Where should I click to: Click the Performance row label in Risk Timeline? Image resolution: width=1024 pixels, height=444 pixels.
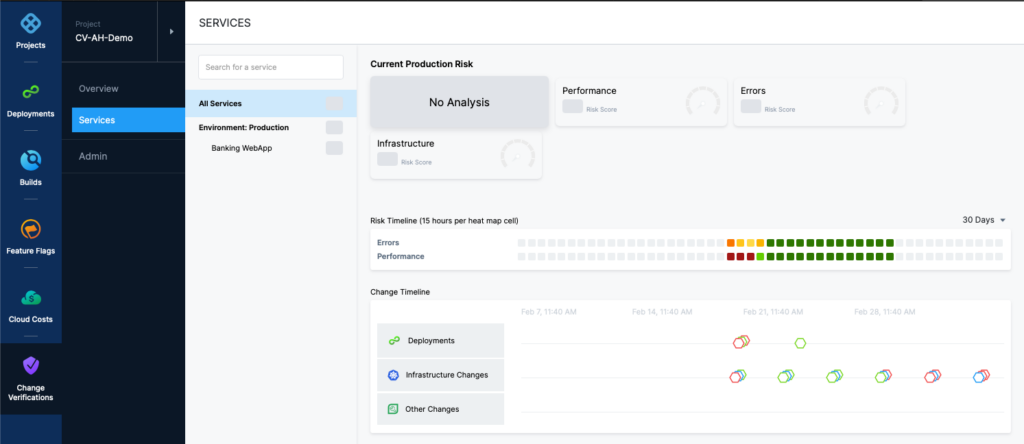click(x=400, y=257)
